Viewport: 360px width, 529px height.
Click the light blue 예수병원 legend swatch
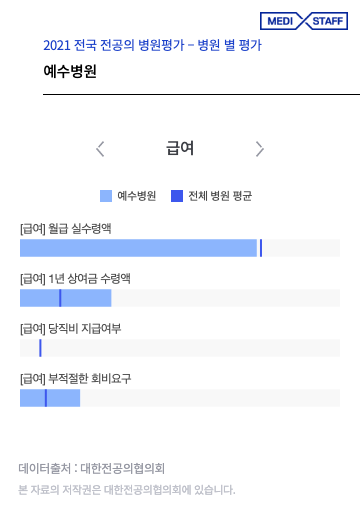pyautogui.click(x=106, y=196)
